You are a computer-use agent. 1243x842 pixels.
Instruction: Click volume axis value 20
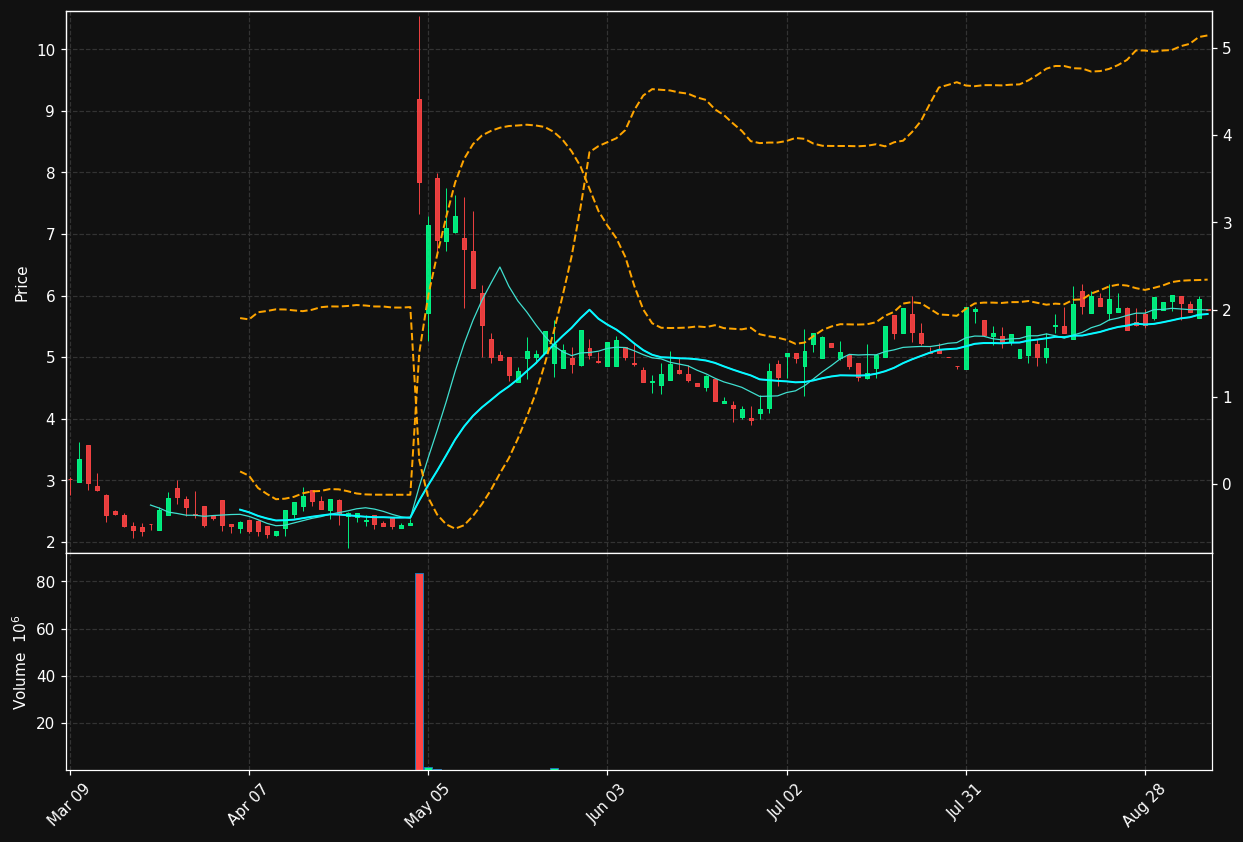[x=47, y=723]
